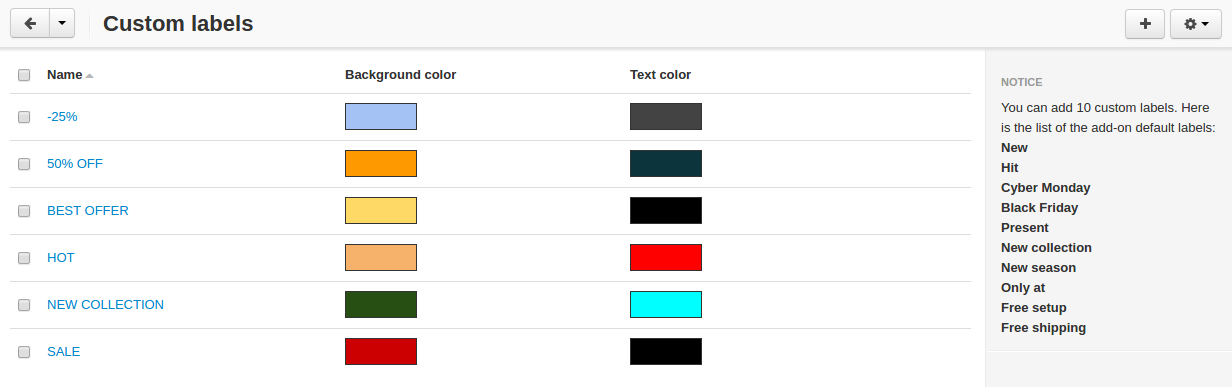
Task: Click the dark gray text color swatch for -25%
Action: click(x=666, y=116)
